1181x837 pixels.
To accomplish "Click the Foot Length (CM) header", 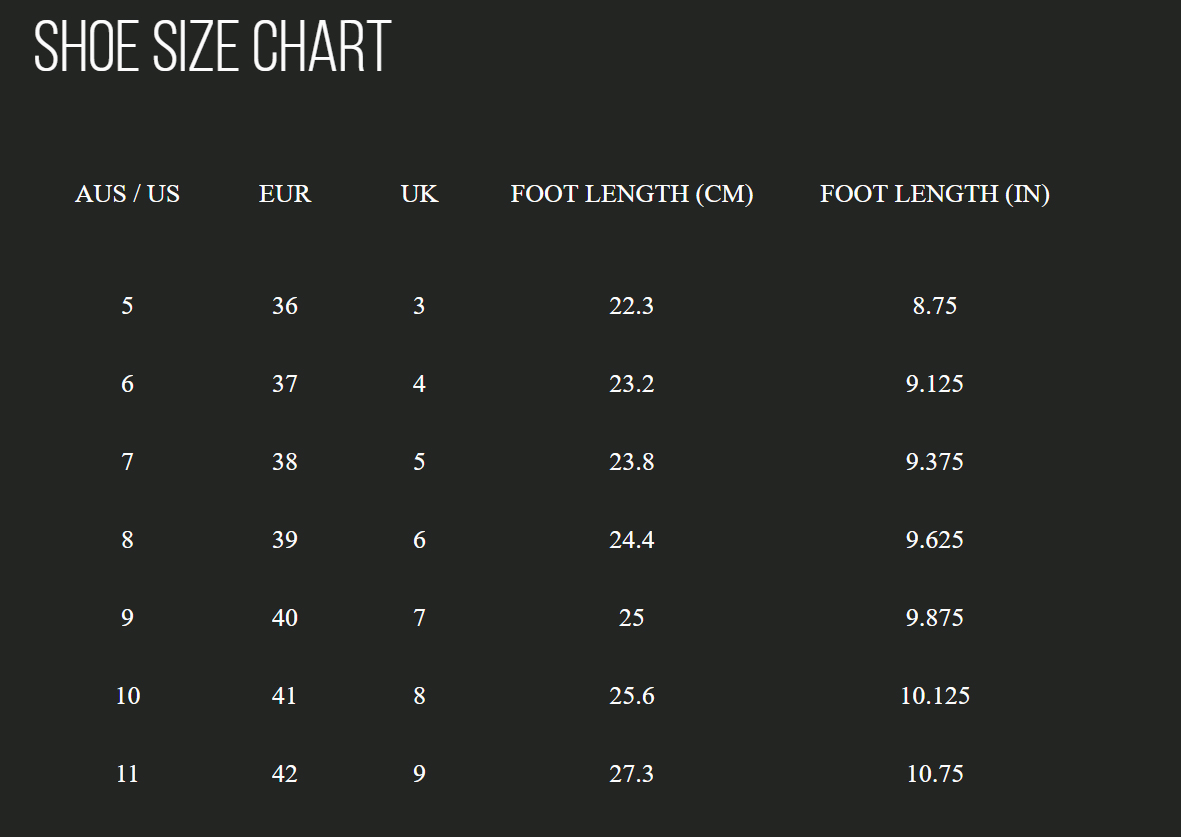I will [x=632, y=194].
